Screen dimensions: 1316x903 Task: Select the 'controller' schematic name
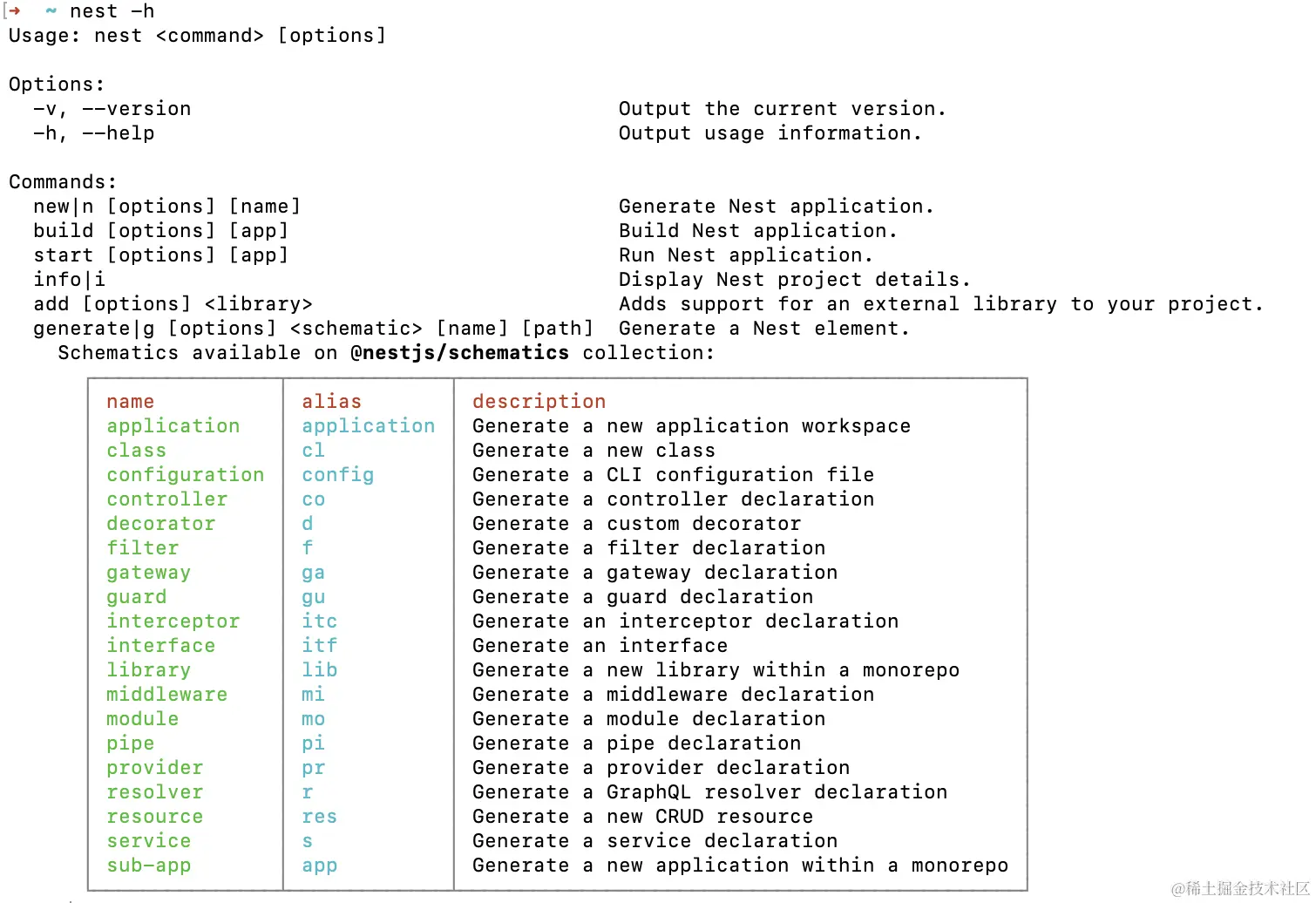[x=167, y=499]
